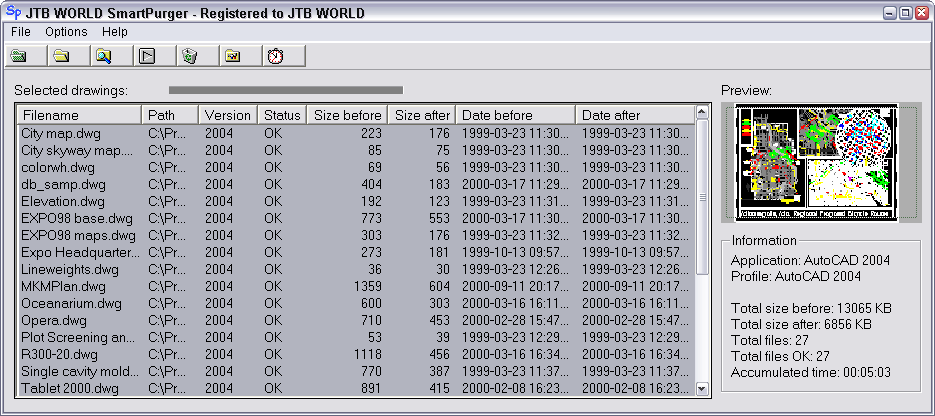Open the Options menu
Screen dimensions: 935x416
point(66,32)
